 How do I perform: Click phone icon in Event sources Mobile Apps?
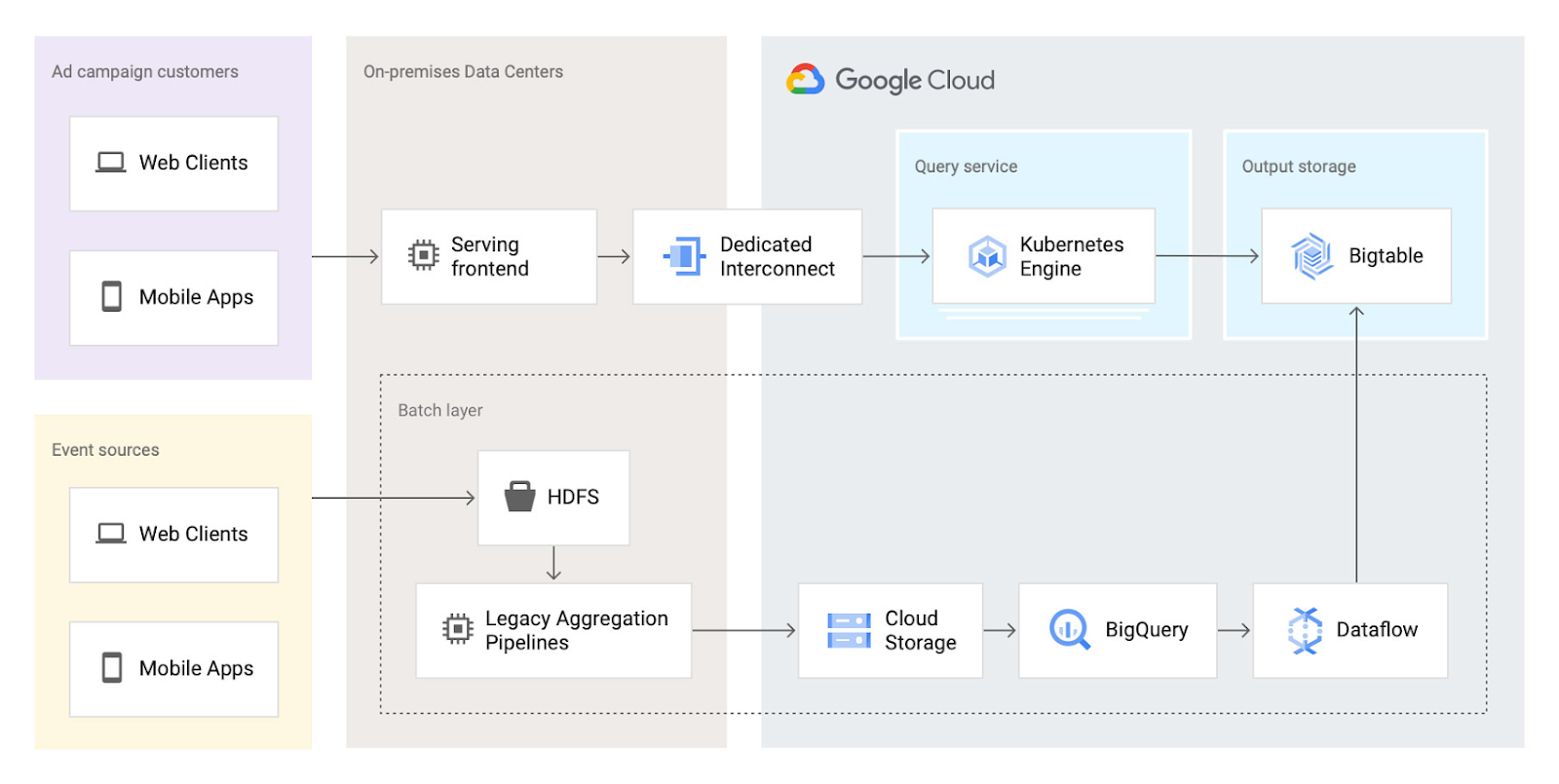pyautogui.click(x=112, y=668)
